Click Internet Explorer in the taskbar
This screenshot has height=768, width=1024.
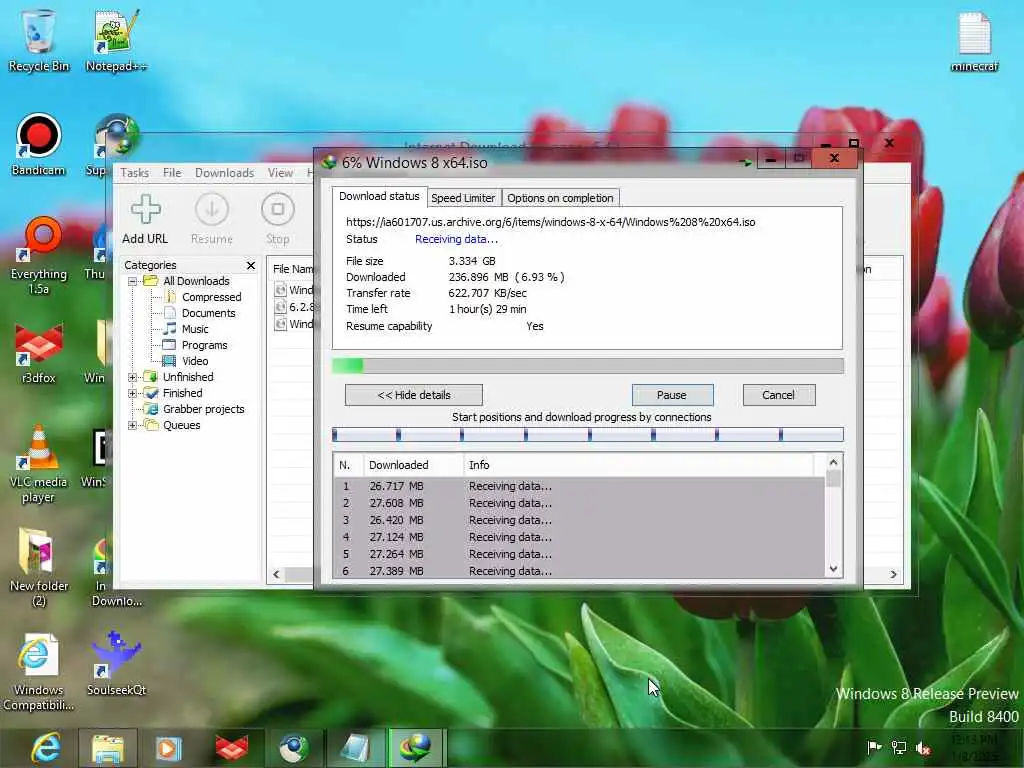[x=46, y=748]
